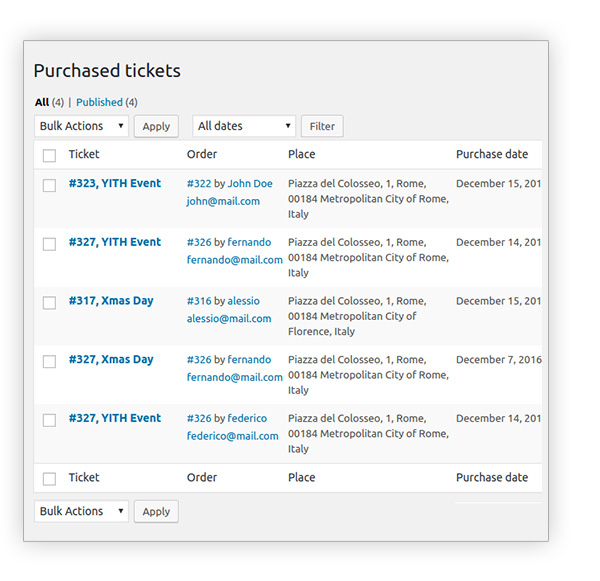Check the row for #323, YITH Event

(49, 185)
